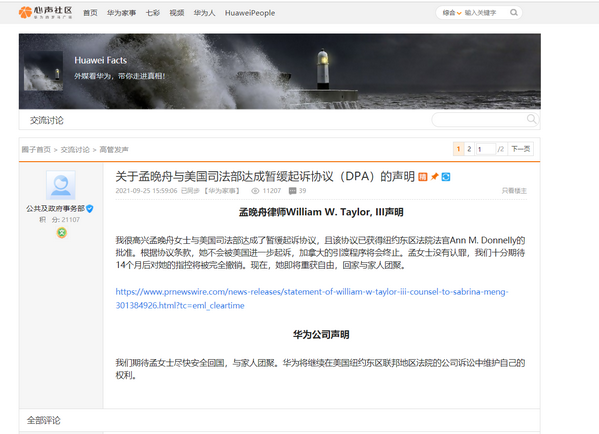This screenshot has height=434, width=599.
Task: Toggle 只看楼主 author-only view
Action: pos(514,191)
